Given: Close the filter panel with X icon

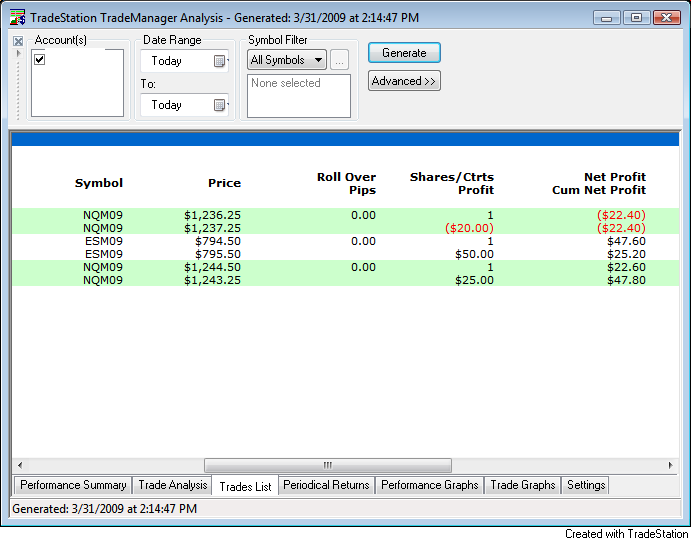Looking at the screenshot, I should click(x=18, y=41).
